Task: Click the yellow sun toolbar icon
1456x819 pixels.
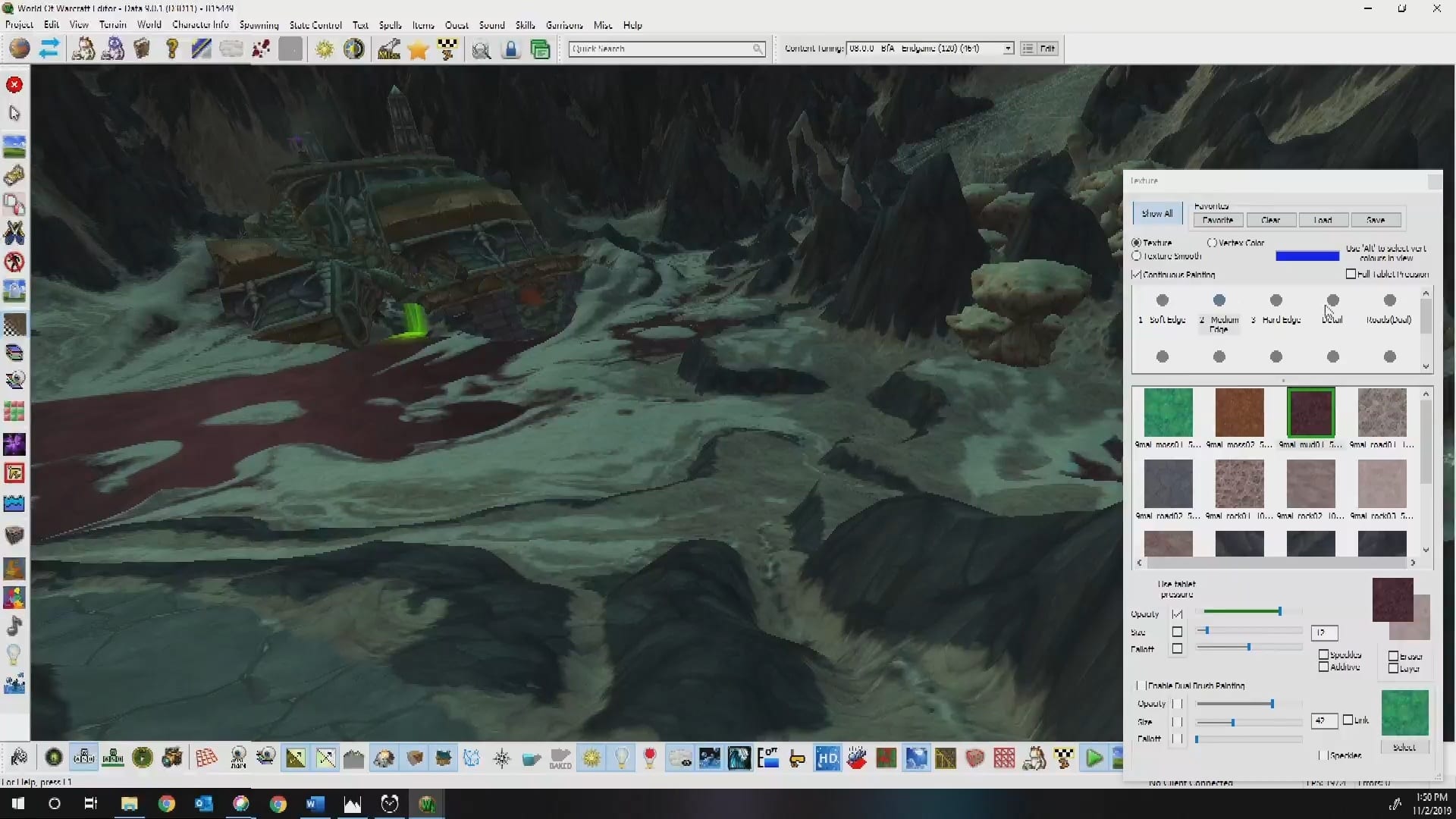Action: [x=325, y=49]
